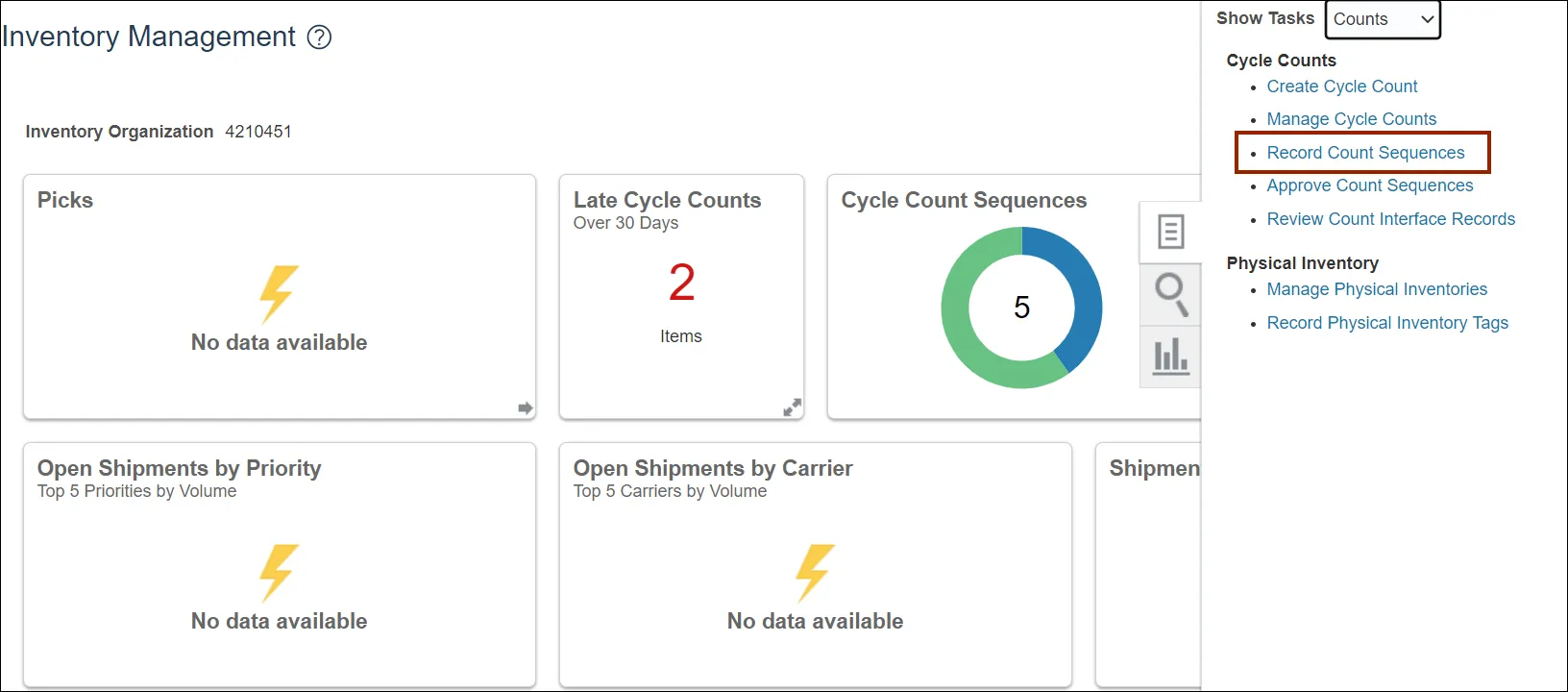Screen dimensions: 1568x692
Task: Open Approve Count Sequences link
Action: point(1369,185)
